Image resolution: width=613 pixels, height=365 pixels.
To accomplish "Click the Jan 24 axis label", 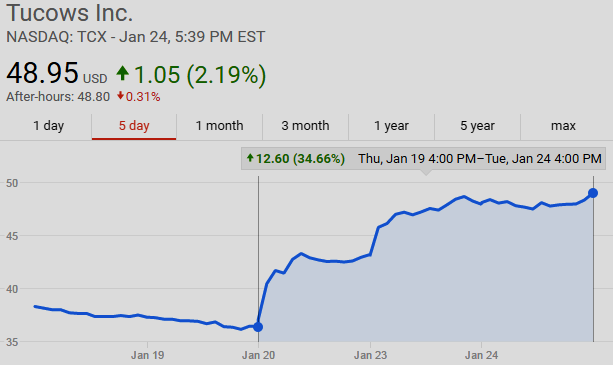I will pos(481,355).
